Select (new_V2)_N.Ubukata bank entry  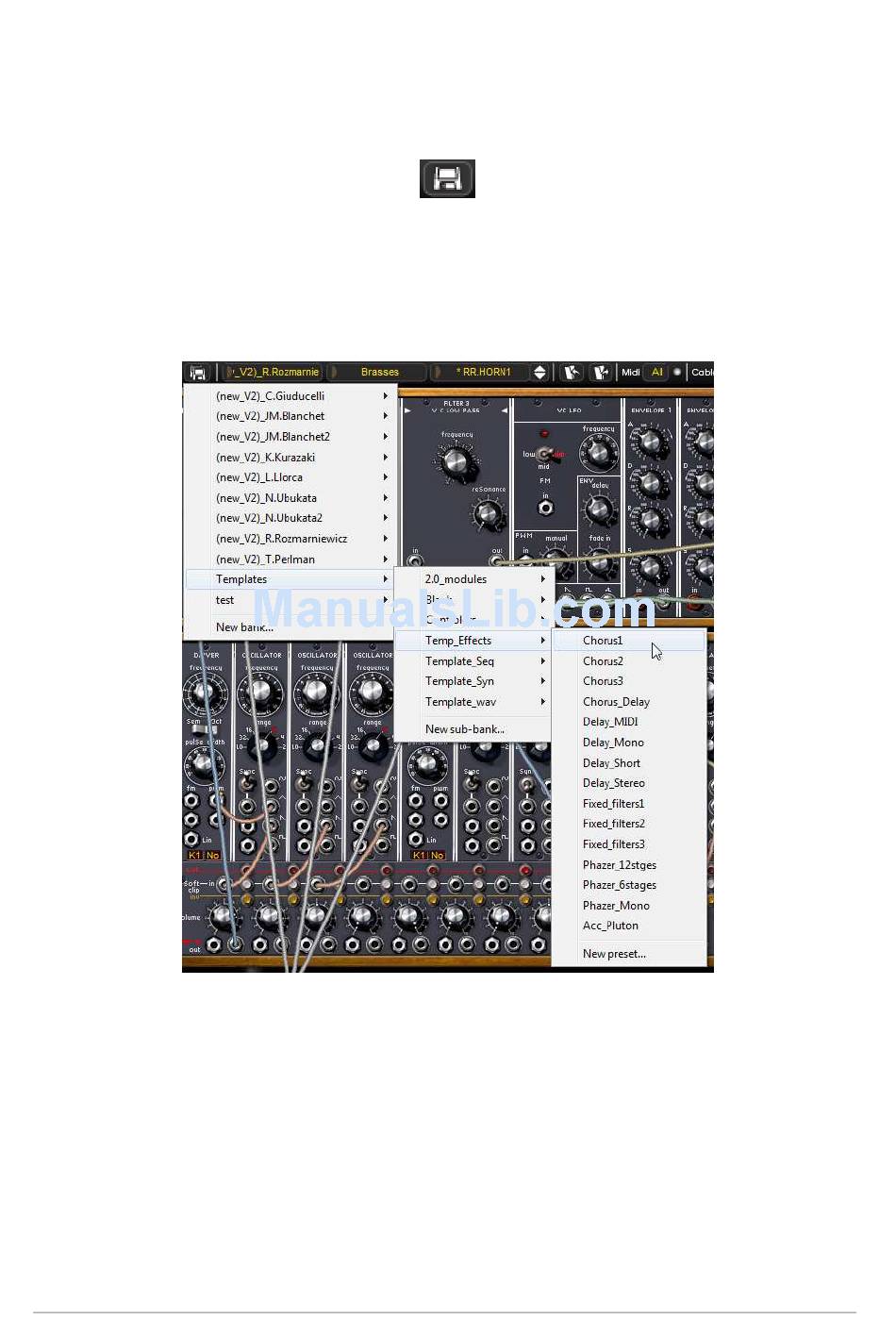coord(289,498)
